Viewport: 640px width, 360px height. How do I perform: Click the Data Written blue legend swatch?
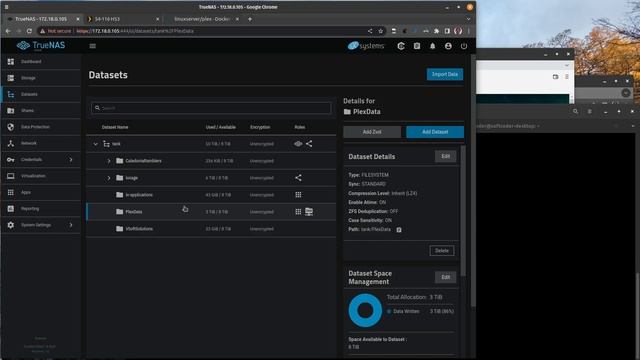pyautogui.click(x=389, y=311)
